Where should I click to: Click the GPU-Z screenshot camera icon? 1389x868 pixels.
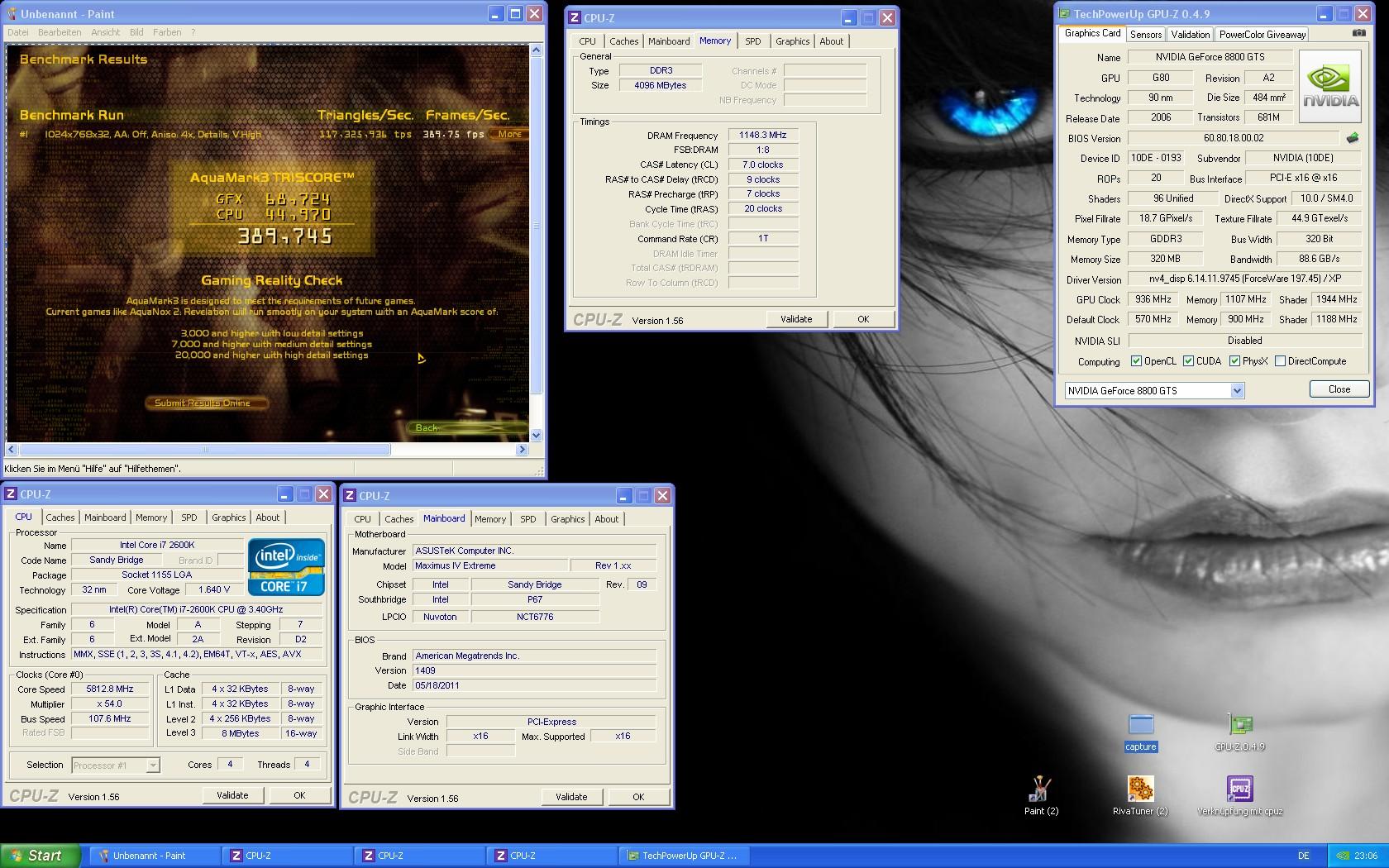1358,33
